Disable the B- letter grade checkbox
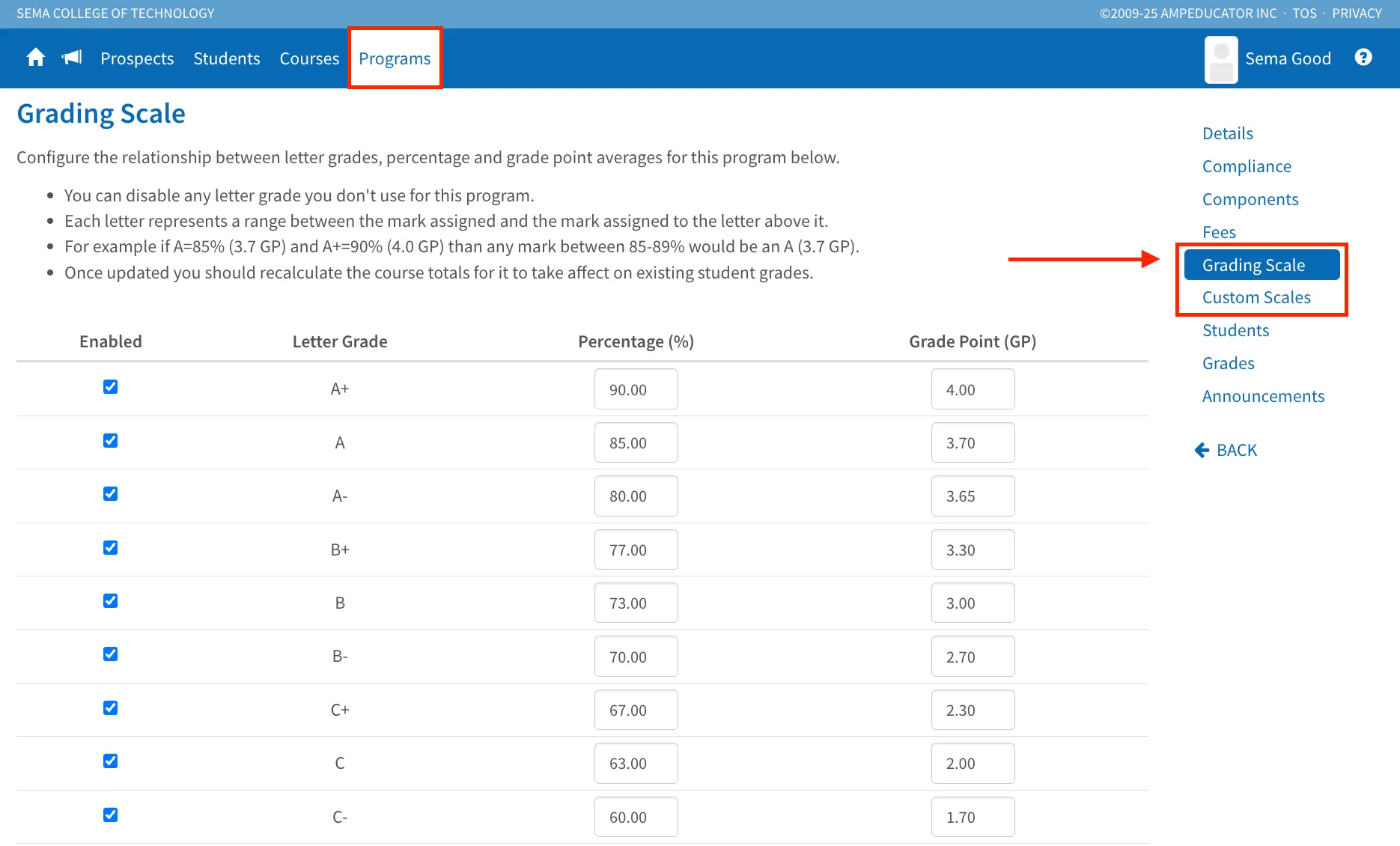 [110, 654]
